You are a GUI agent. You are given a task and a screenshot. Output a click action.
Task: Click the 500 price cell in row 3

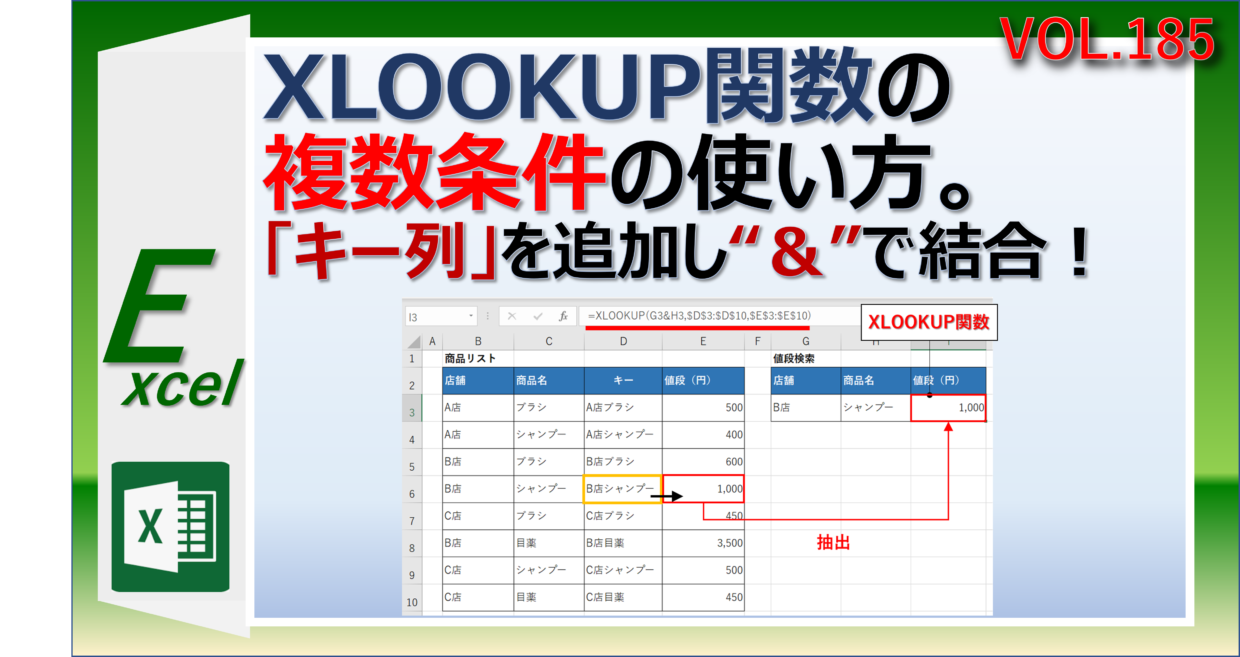coord(703,408)
